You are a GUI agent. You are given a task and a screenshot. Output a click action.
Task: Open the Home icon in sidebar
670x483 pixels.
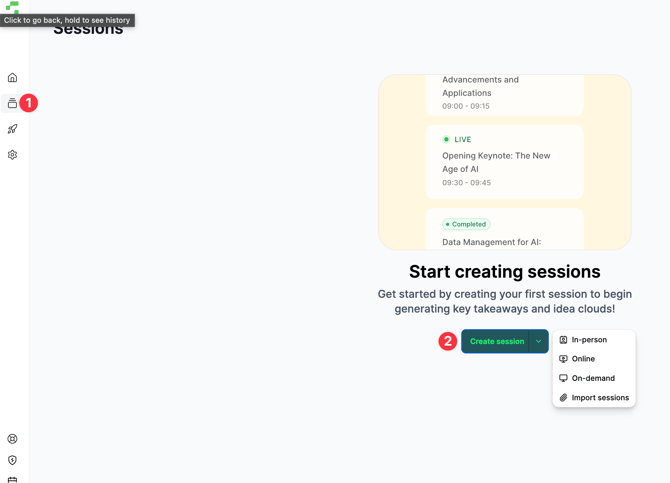point(12,78)
